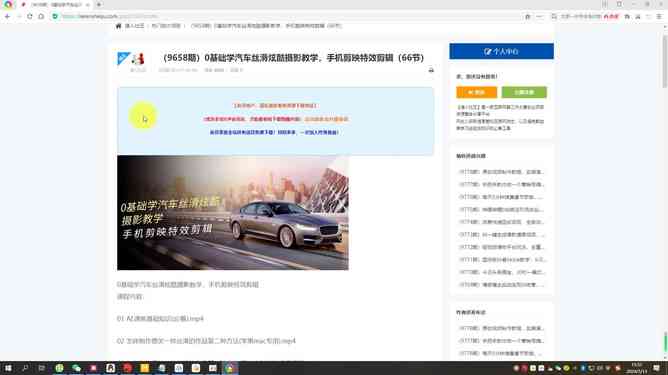Click the favorites icon right of the address bar
668x375 pixels.
[528, 16]
